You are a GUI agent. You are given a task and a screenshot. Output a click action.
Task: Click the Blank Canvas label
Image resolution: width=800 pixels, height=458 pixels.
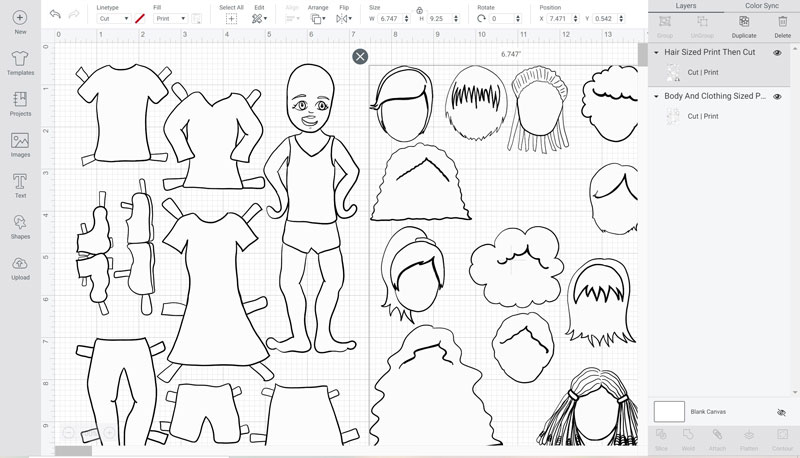tap(708, 412)
